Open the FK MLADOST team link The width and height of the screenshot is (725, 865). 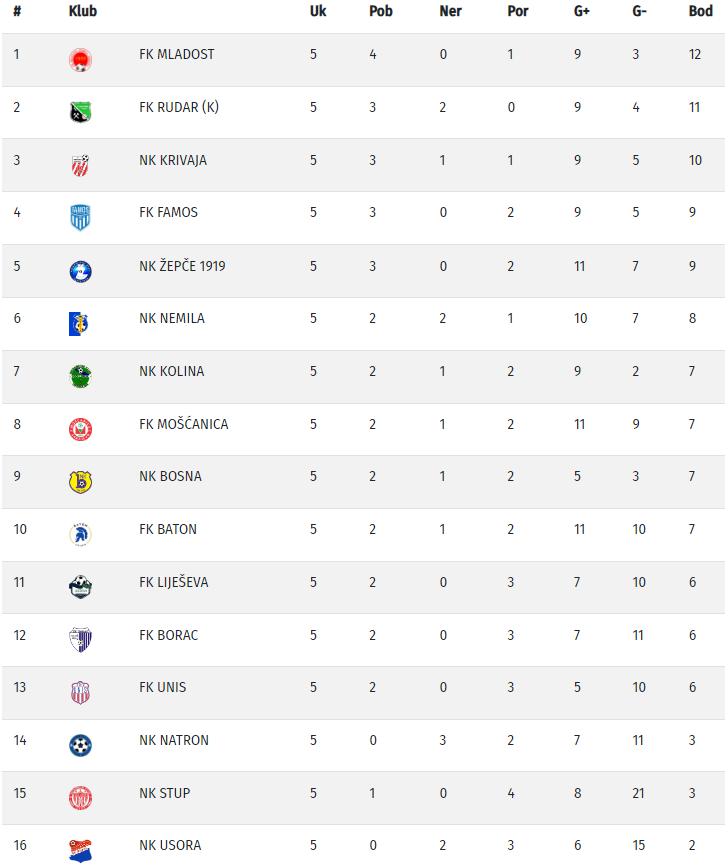[176, 54]
